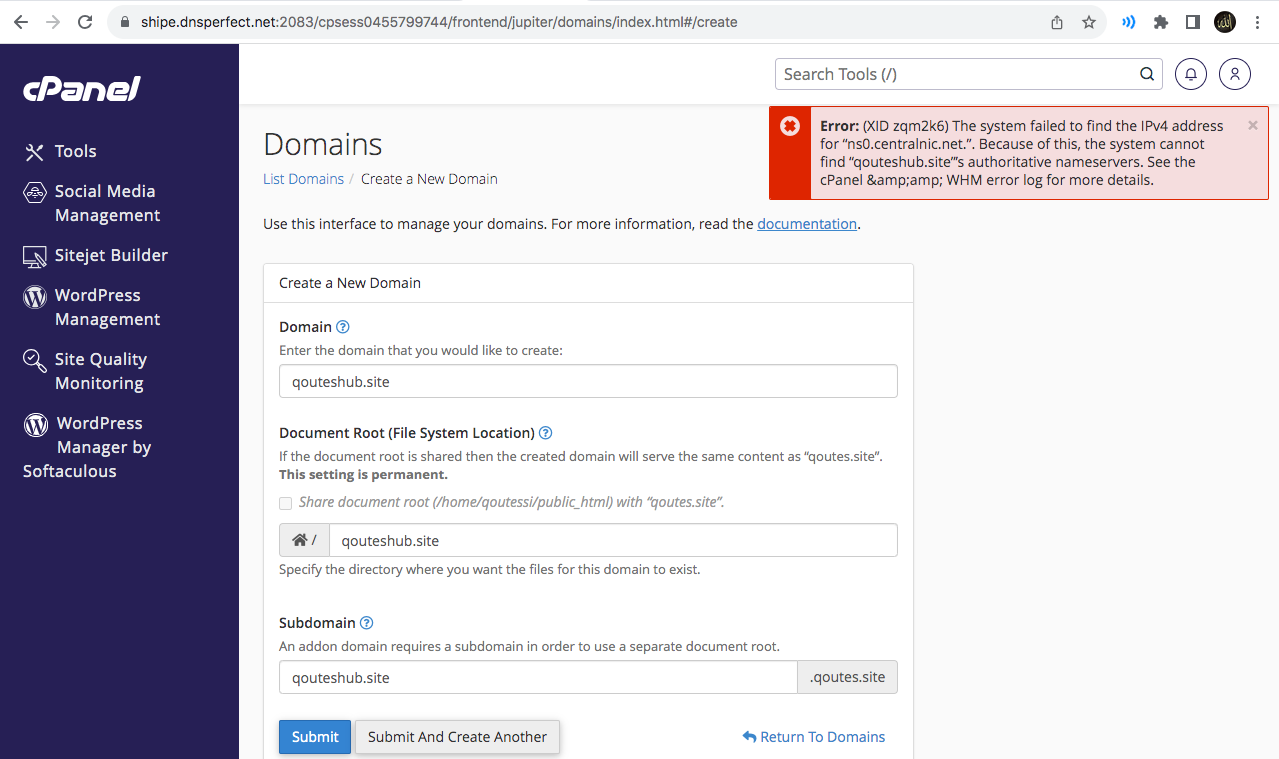Screen dimensions: 1279x759
Task: Click the blue Submit button
Action: coord(315,737)
